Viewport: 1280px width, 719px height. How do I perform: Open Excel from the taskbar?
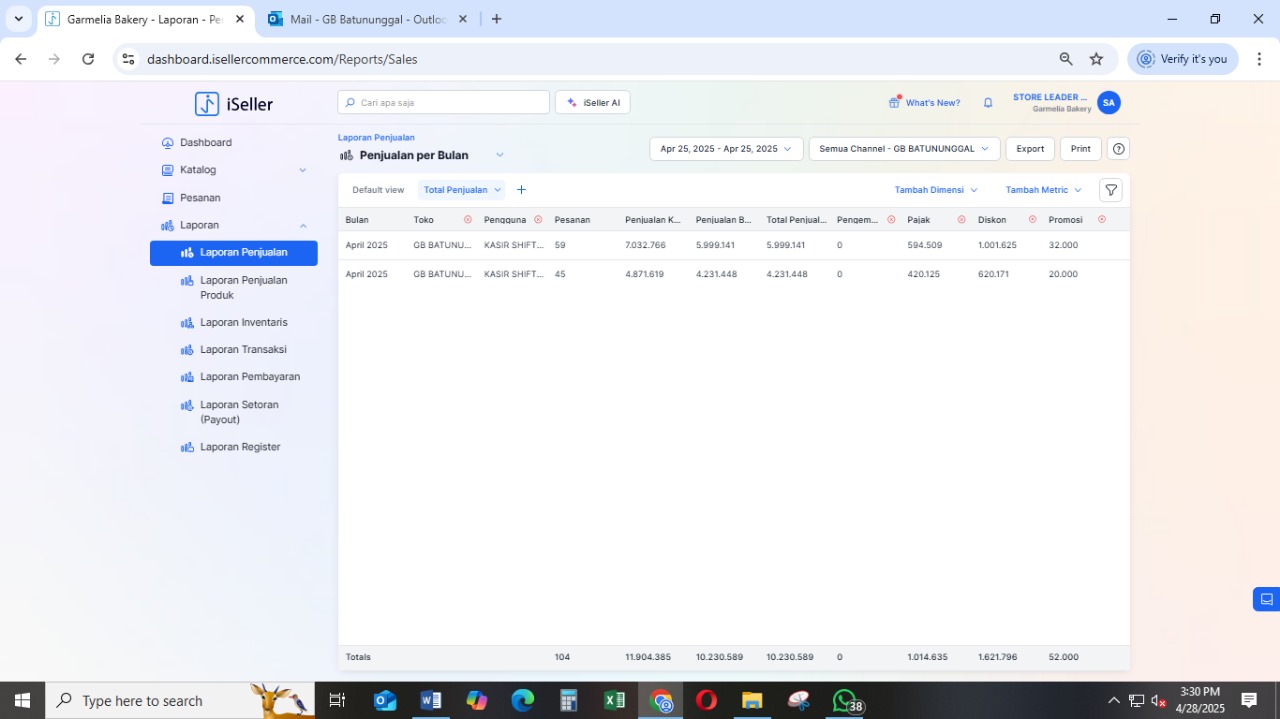point(614,700)
